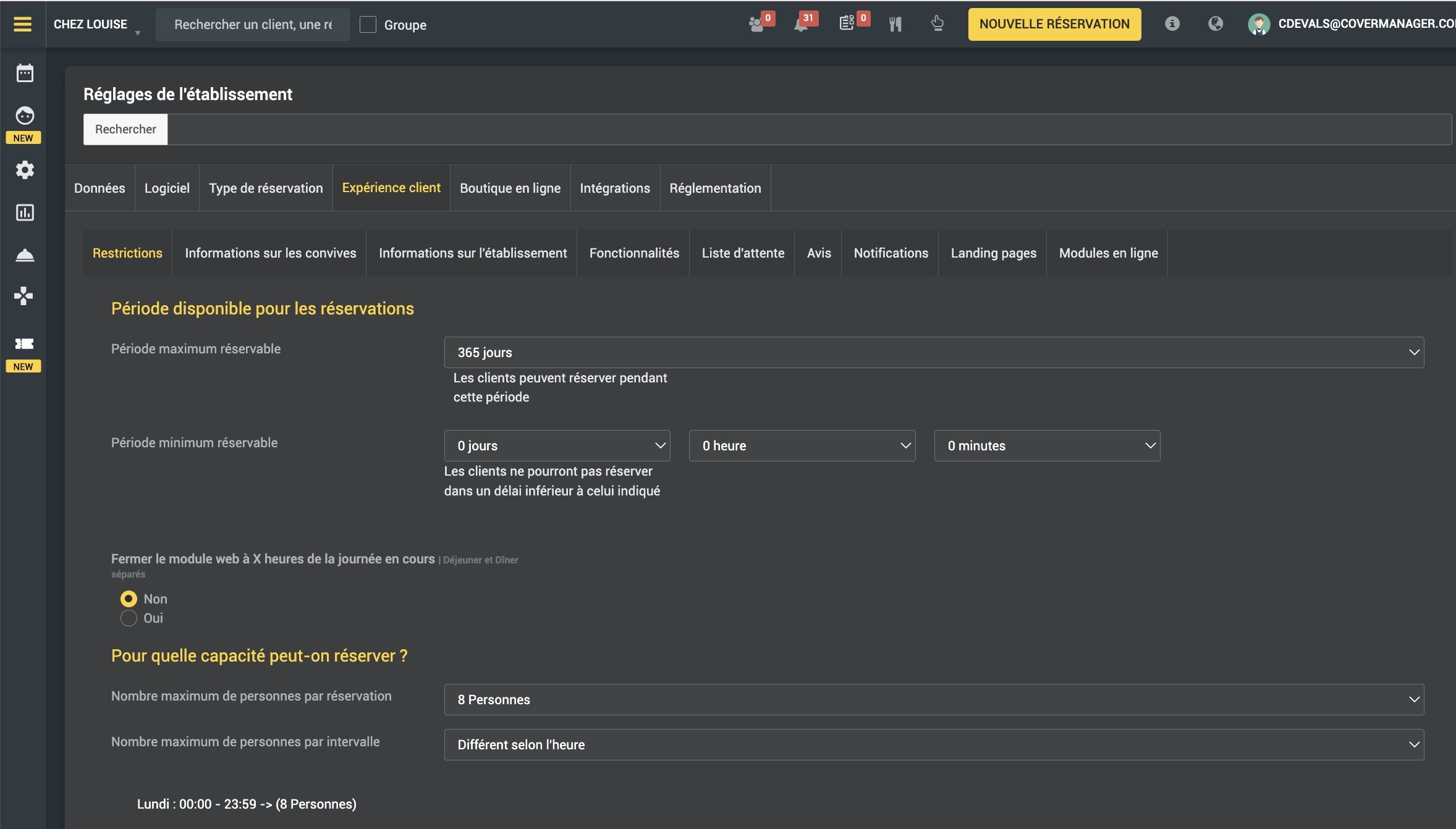Click the serving dish sidebar icon
The image size is (1456, 829).
click(x=25, y=255)
